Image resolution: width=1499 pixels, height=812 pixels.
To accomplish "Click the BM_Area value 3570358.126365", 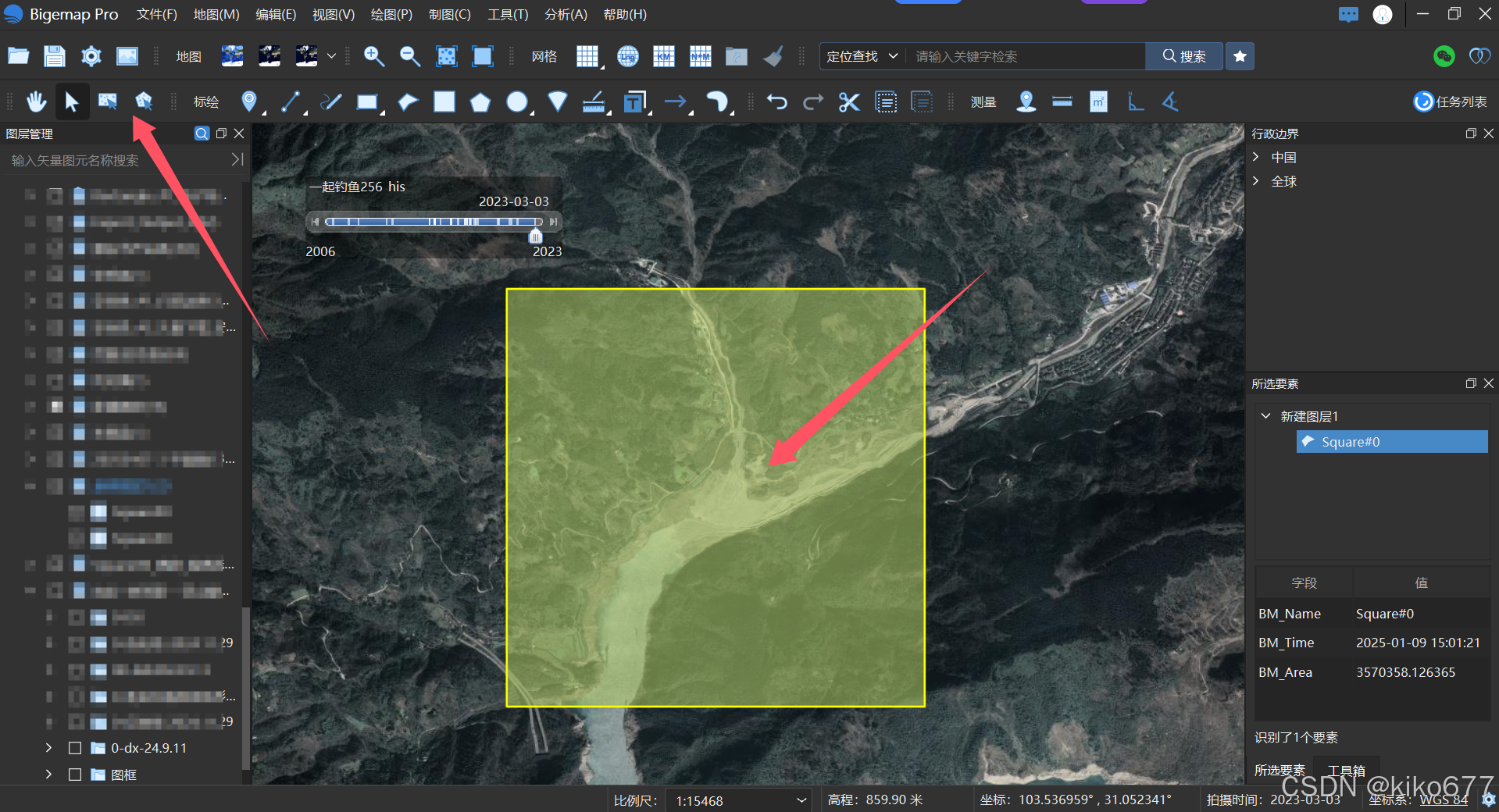I will coord(1405,672).
